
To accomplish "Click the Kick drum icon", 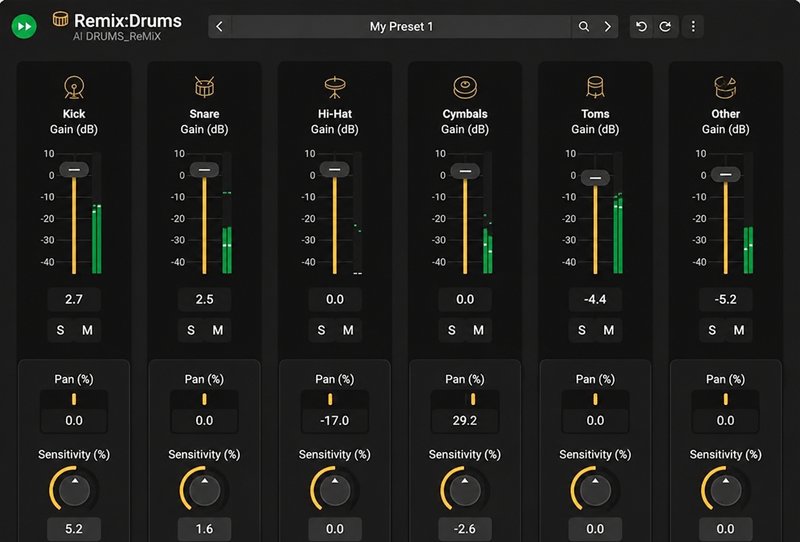I will 74,87.
